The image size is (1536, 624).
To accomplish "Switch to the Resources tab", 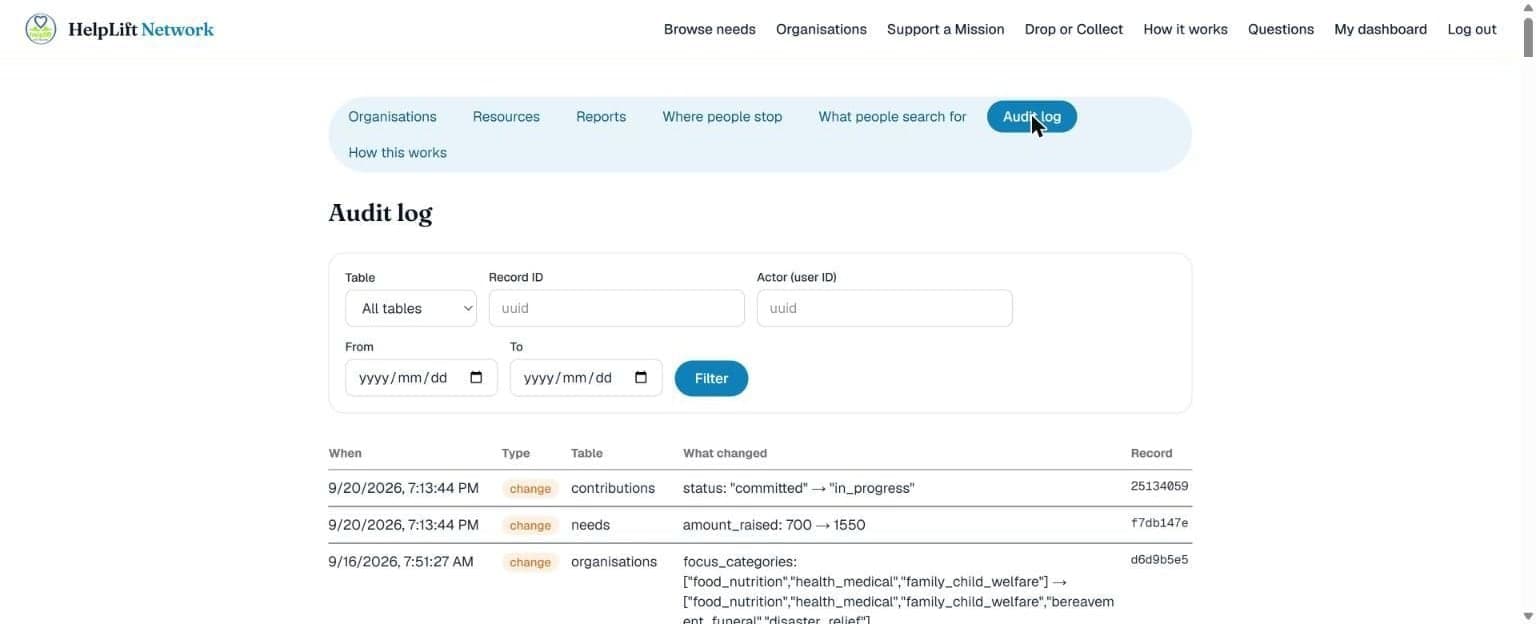I will [506, 117].
